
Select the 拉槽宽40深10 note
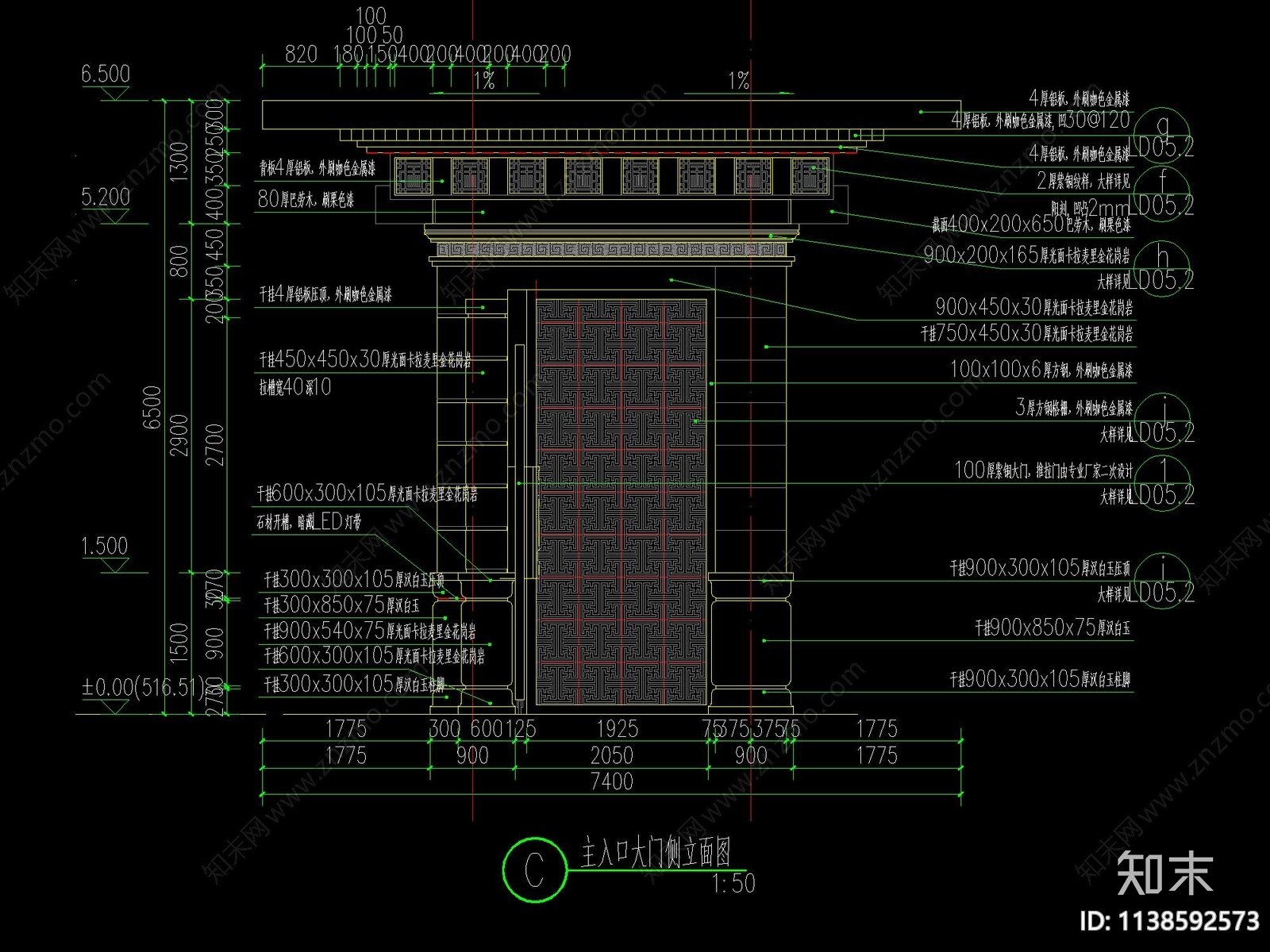pos(294,387)
